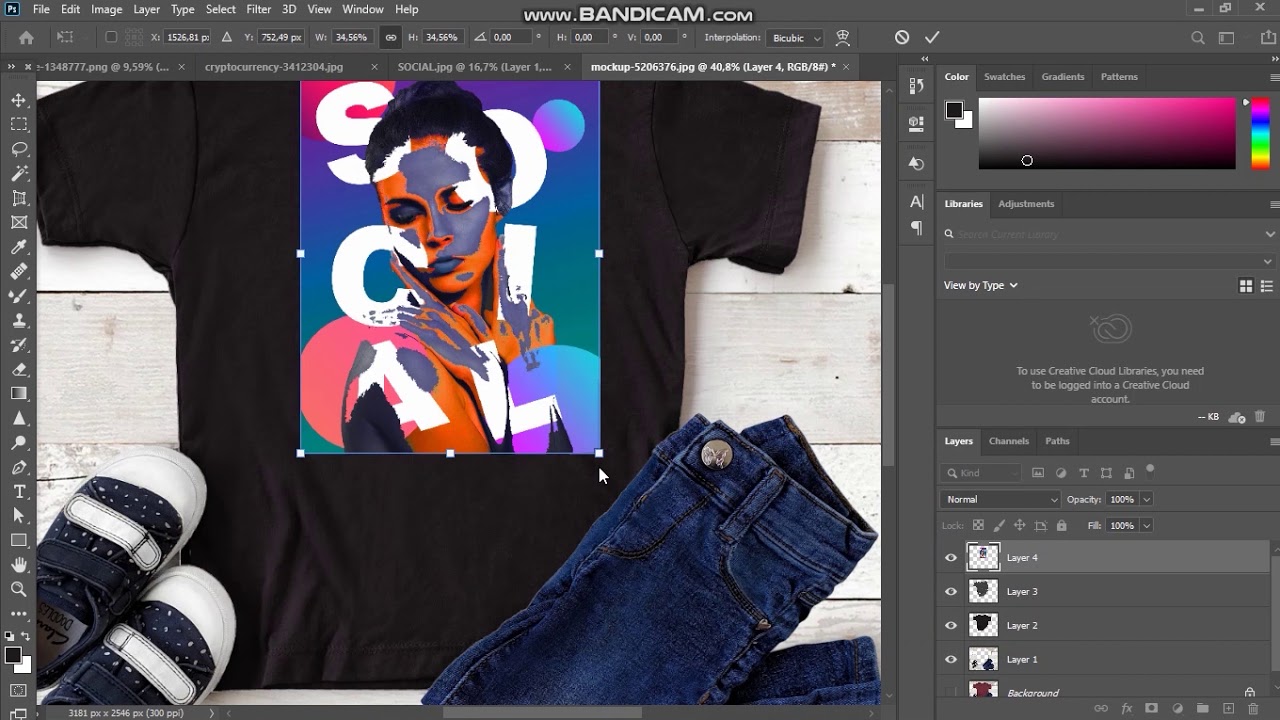Screen dimensions: 1280x720
Task: Open the layer fx styles button
Action: [1126, 709]
